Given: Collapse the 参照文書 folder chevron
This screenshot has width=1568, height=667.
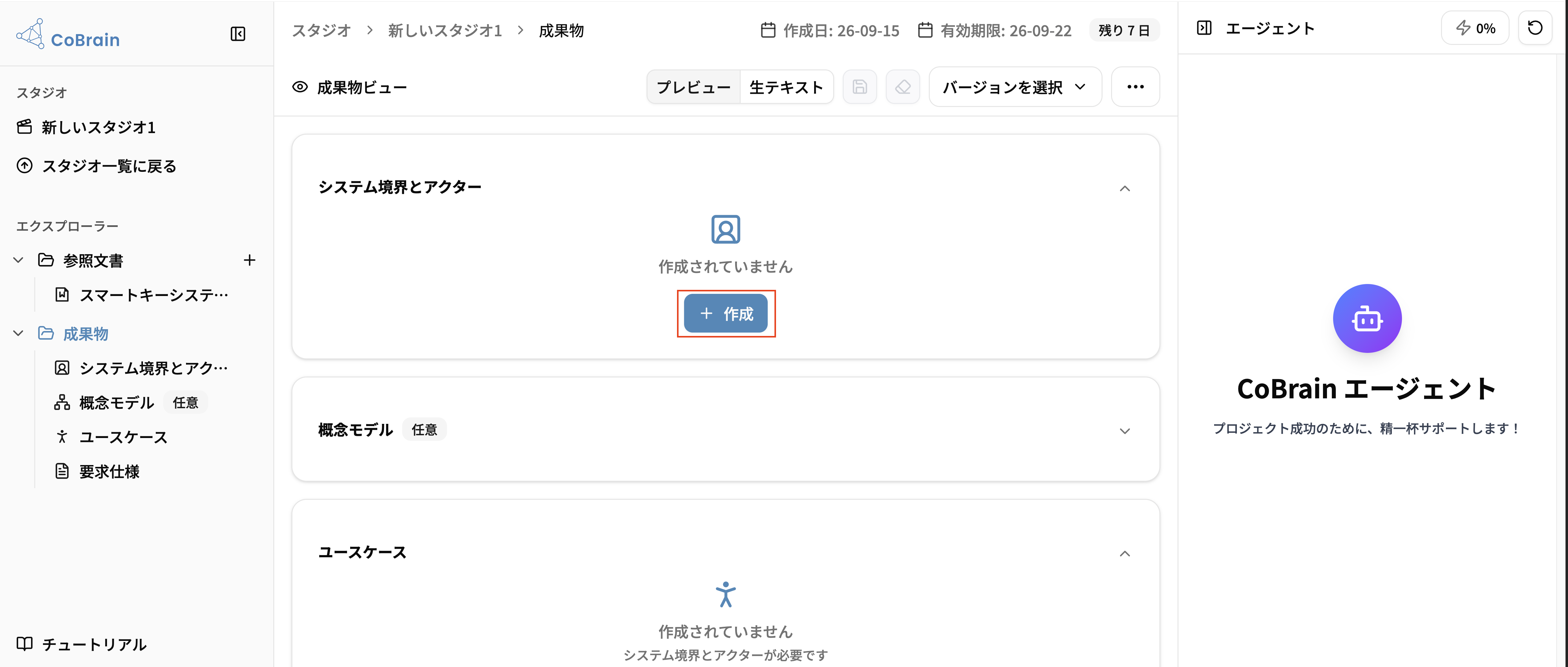Looking at the screenshot, I should pyautogui.click(x=18, y=260).
